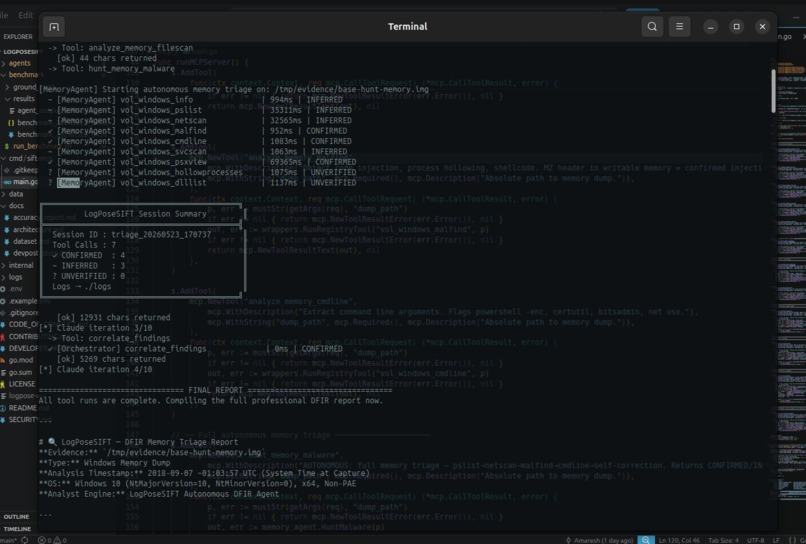Close the Terminal window
The height and width of the screenshot is (544, 806).
(762, 27)
